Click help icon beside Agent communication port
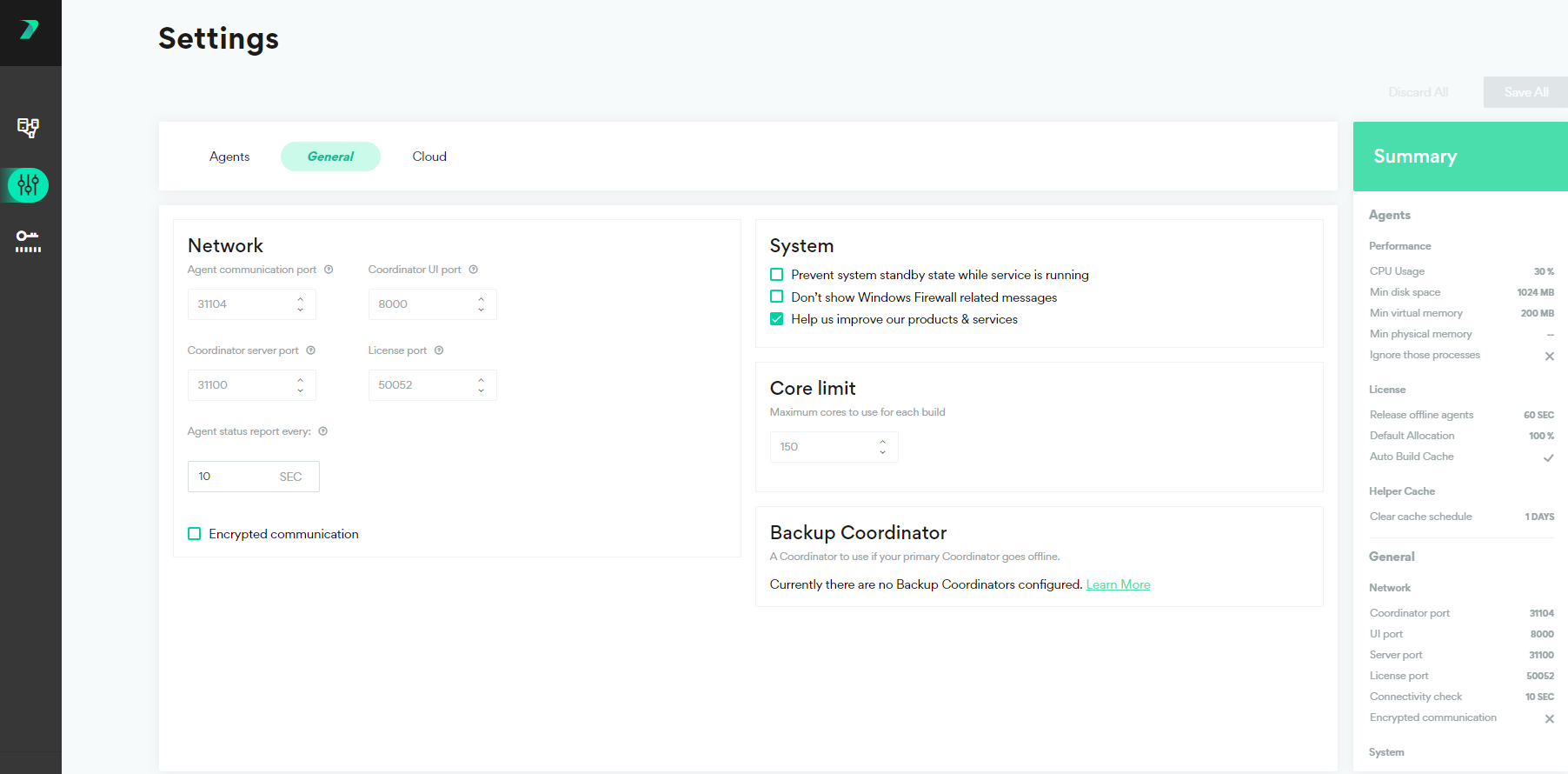 tap(329, 270)
